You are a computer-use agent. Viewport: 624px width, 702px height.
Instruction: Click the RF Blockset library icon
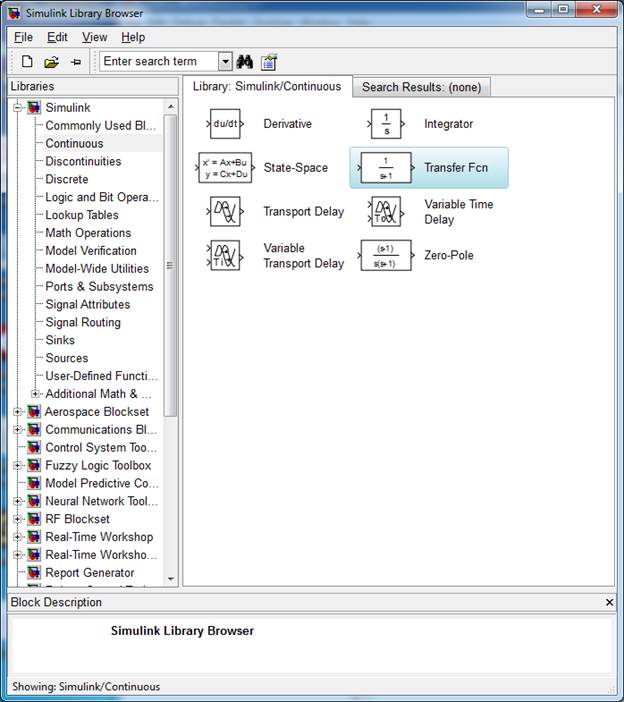pos(34,519)
